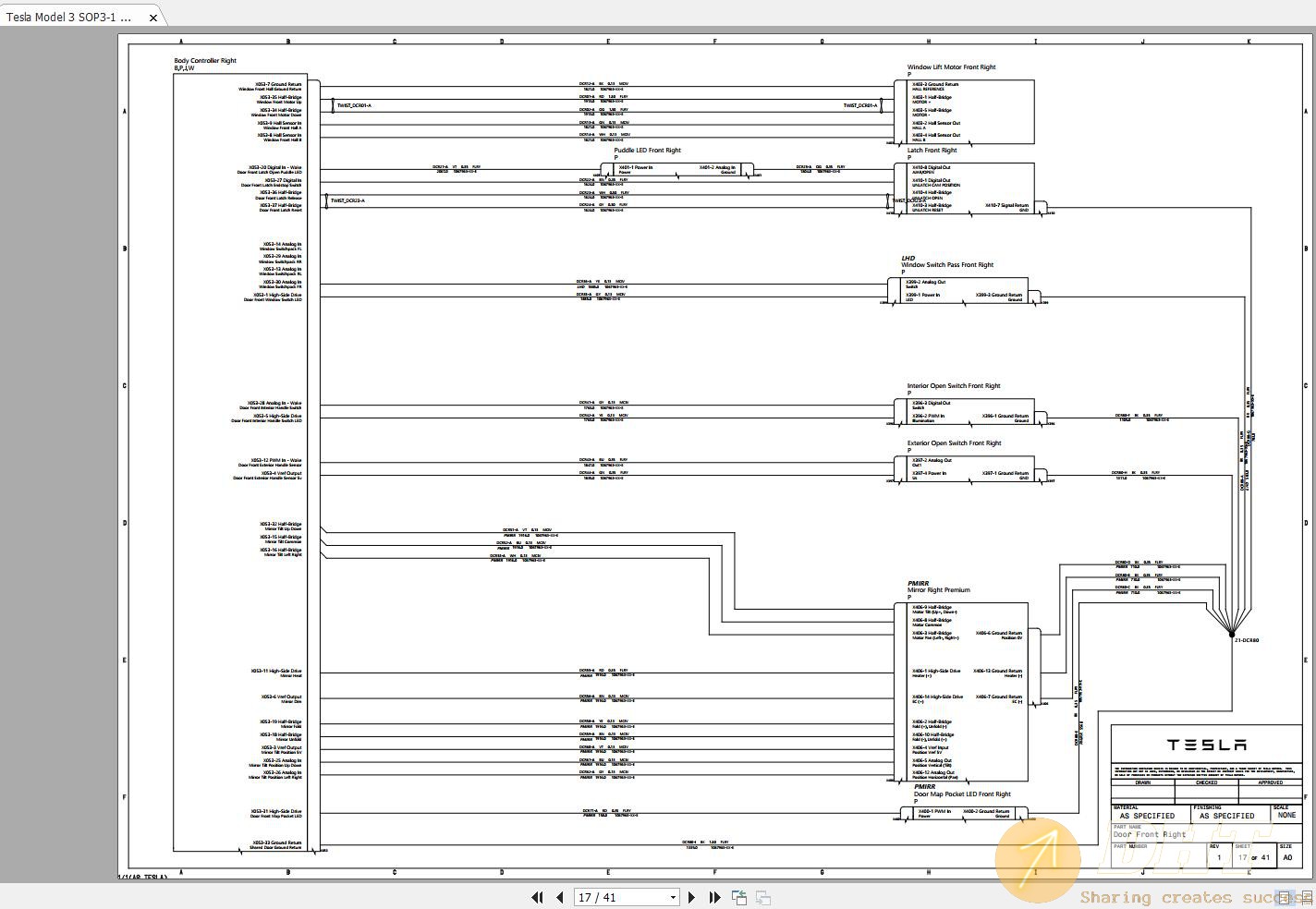Click X053-20 Digital In - Wake pin
Image resolution: width=1316 pixels, height=909 pixels.
pyautogui.click(x=275, y=168)
